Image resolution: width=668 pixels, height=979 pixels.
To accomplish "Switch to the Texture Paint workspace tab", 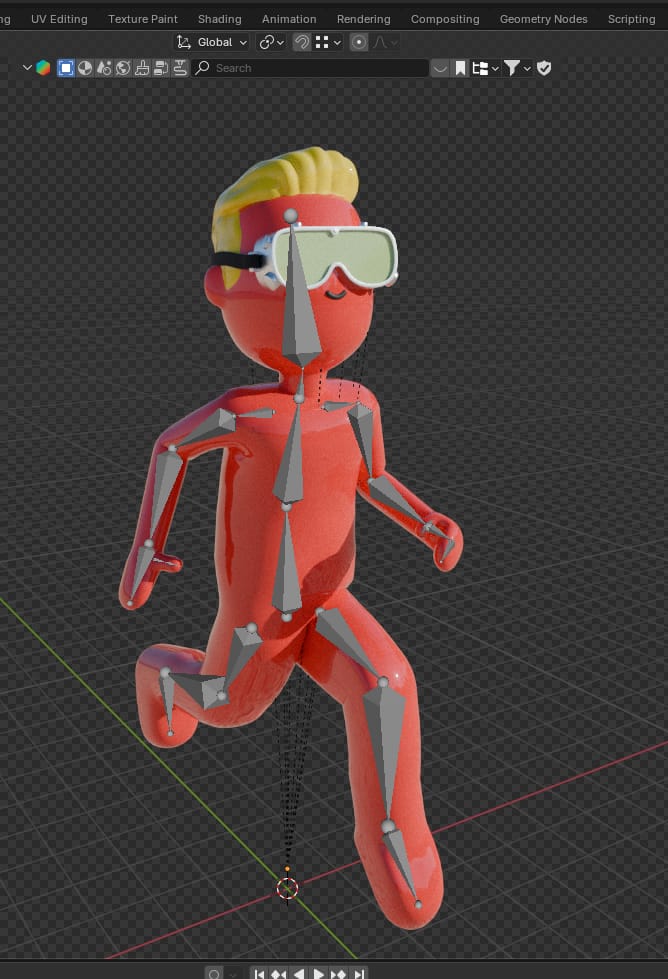I will [143, 19].
